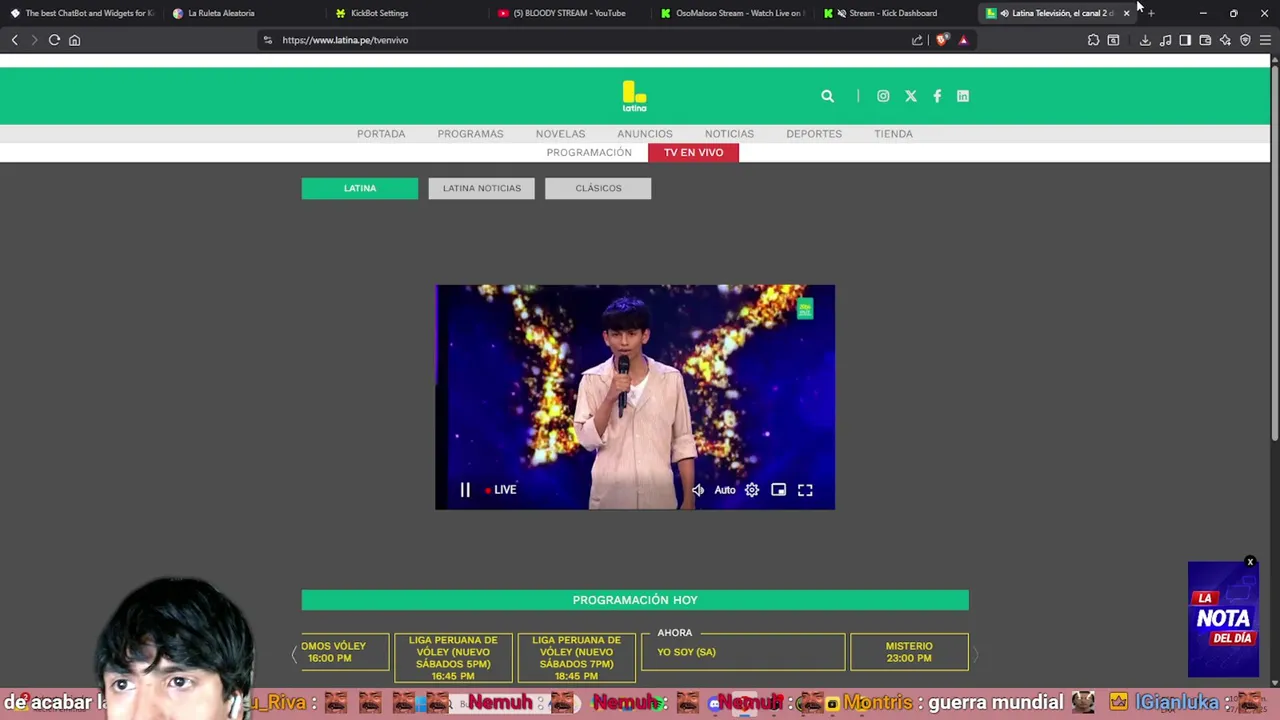Viewport: 1280px width, 720px height.
Task: Reload the latina.pe page
Action: (54, 40)
